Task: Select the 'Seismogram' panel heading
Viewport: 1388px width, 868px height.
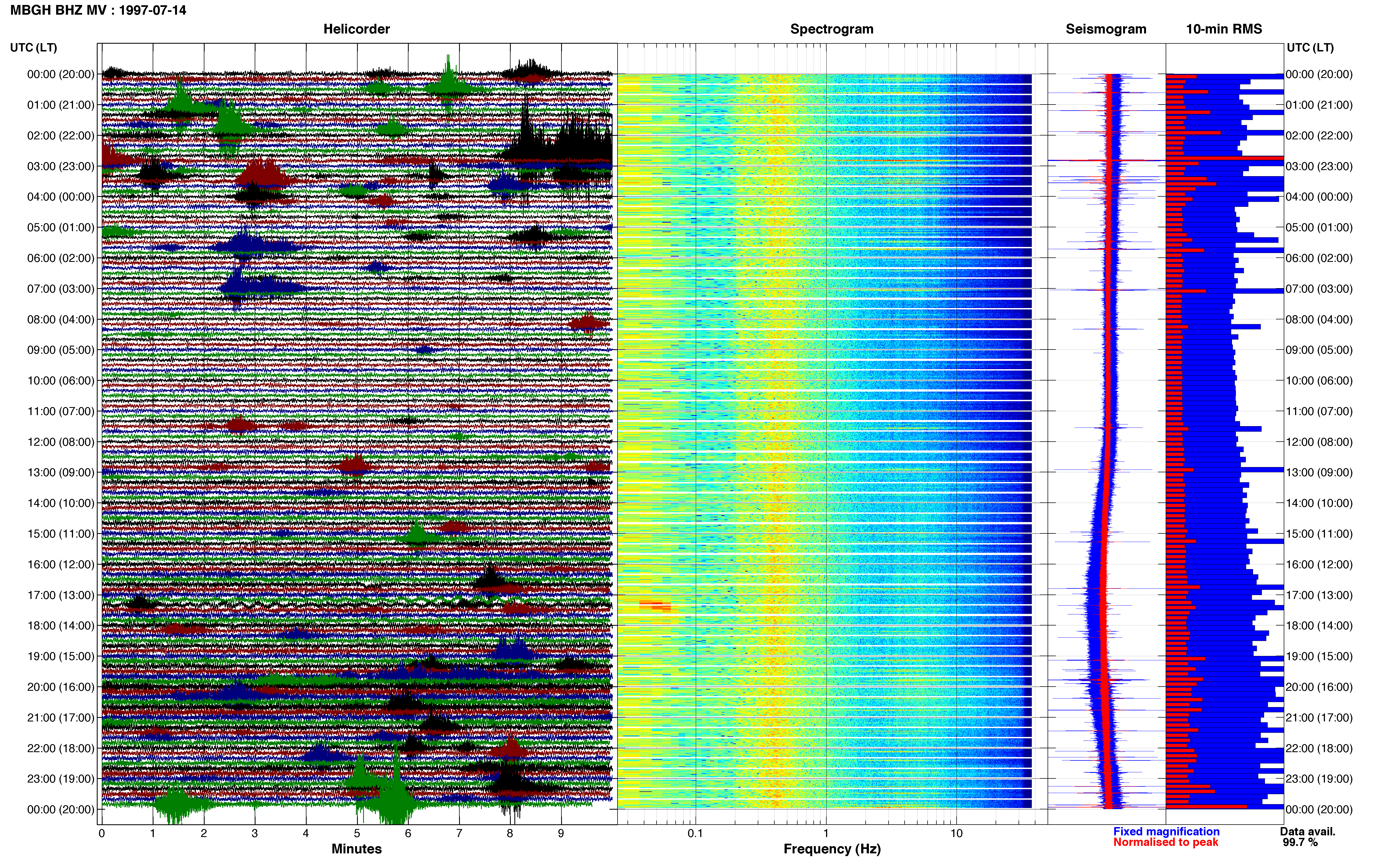Action: coord(1106,29)
